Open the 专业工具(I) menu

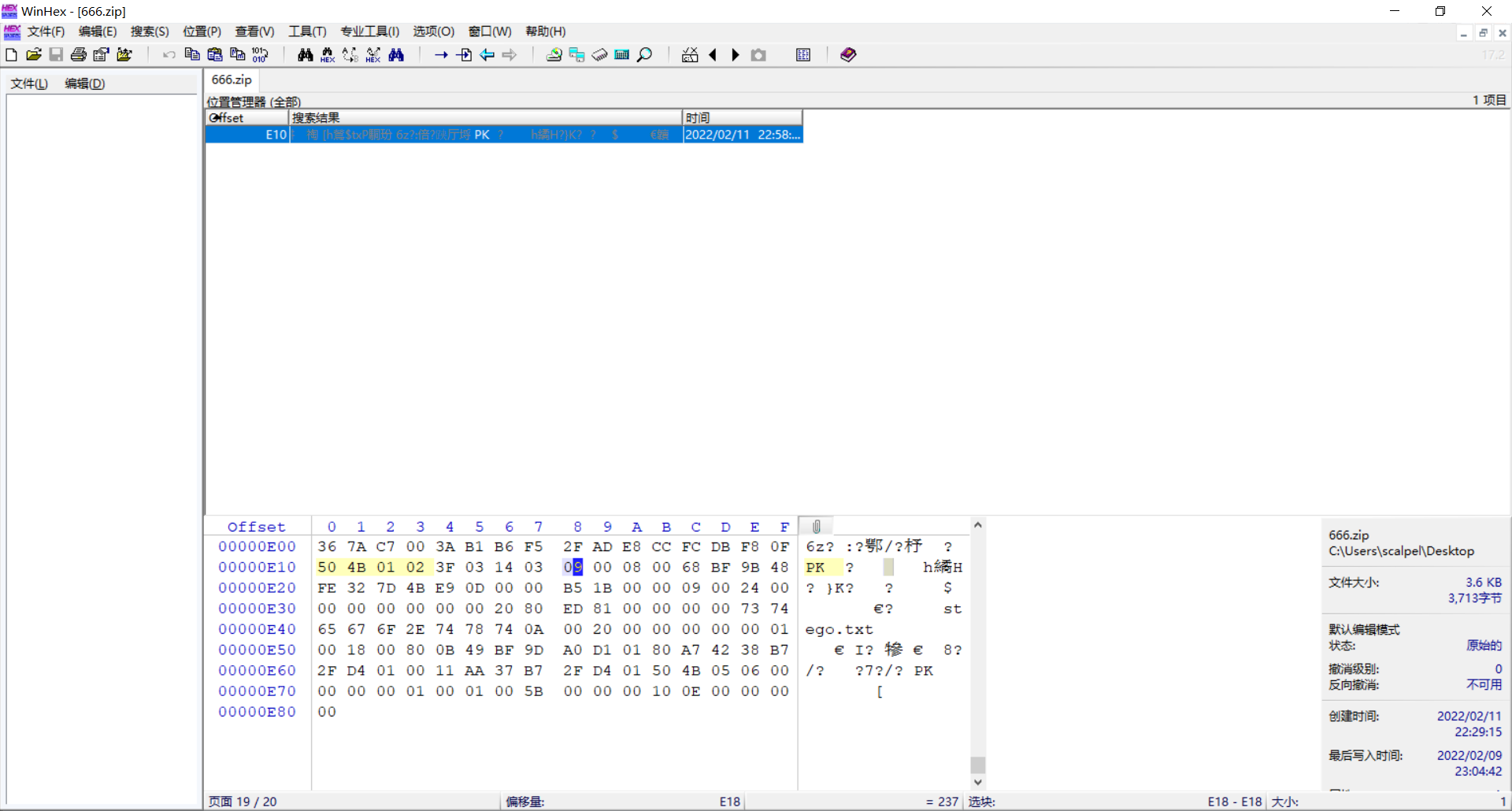pos(369,31)
